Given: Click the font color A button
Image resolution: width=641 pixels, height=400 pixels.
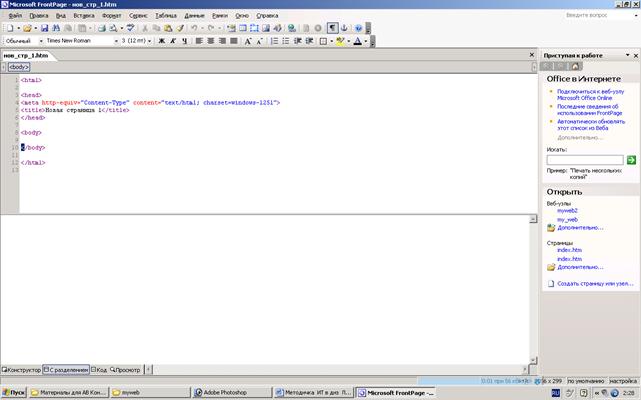Looking at the screenshot, I should (x=358, y=41).
